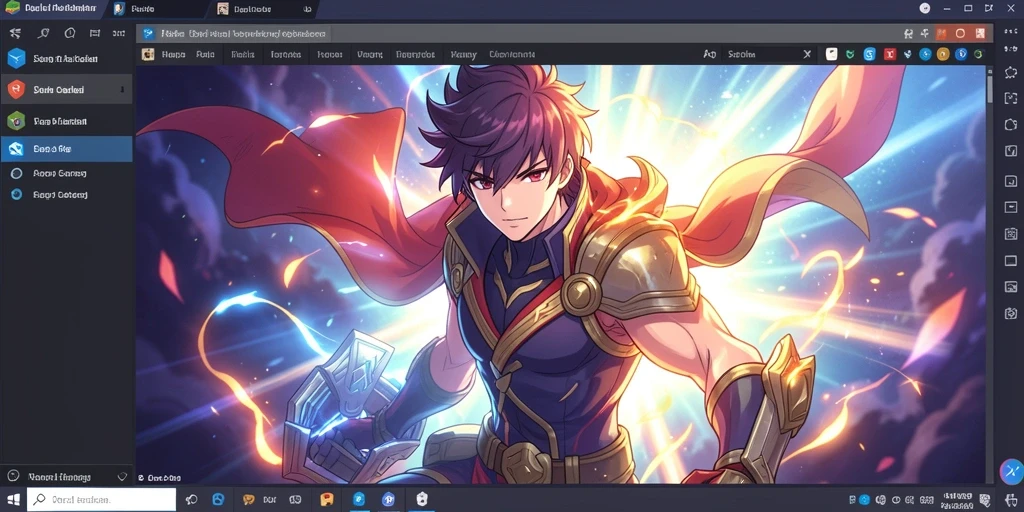This screenshot has height=512, width=1024.
Task: Click the ring icon on the orange address bar area
Action: coord(960,33)
